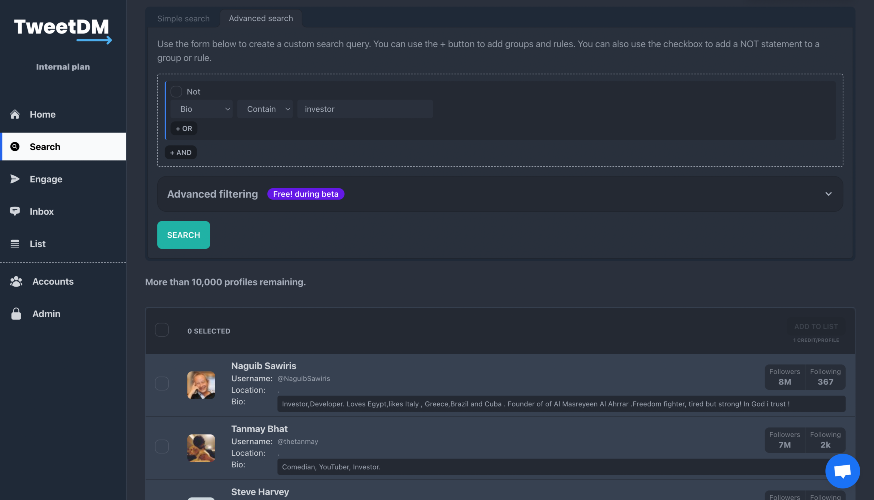874x500 pixels.
Task: Select the Advanced search tab
Action: 261,18
